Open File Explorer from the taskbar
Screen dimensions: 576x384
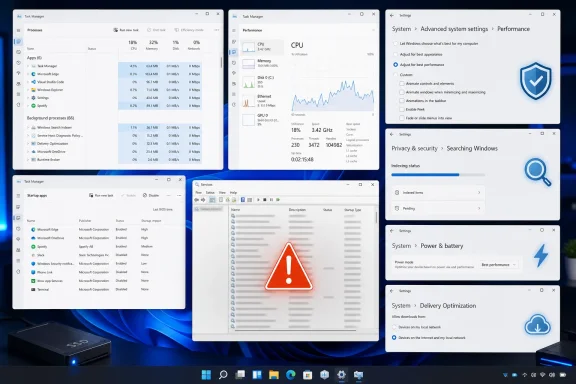click(x=274, y=375)
